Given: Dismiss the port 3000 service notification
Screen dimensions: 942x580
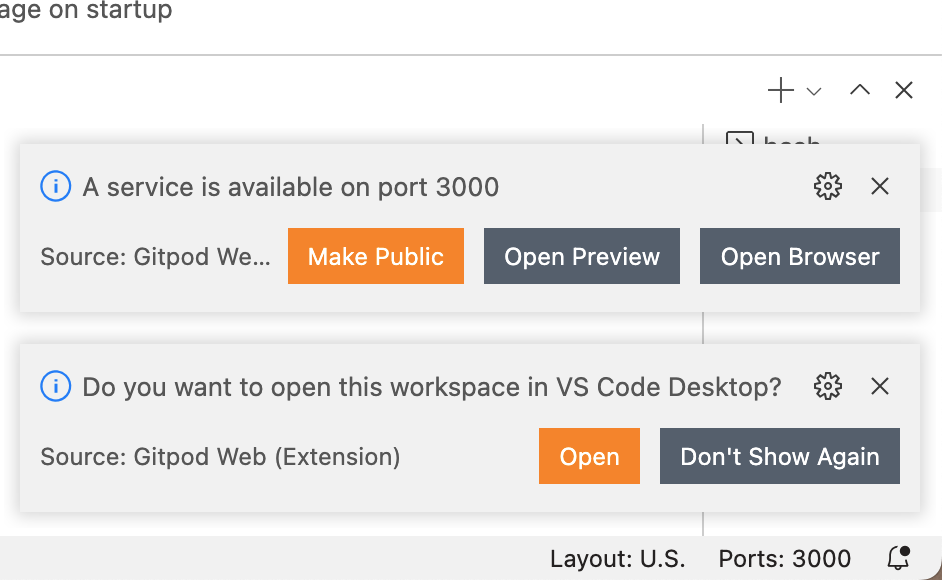Looking at the screenshot, I should point(880,186).
